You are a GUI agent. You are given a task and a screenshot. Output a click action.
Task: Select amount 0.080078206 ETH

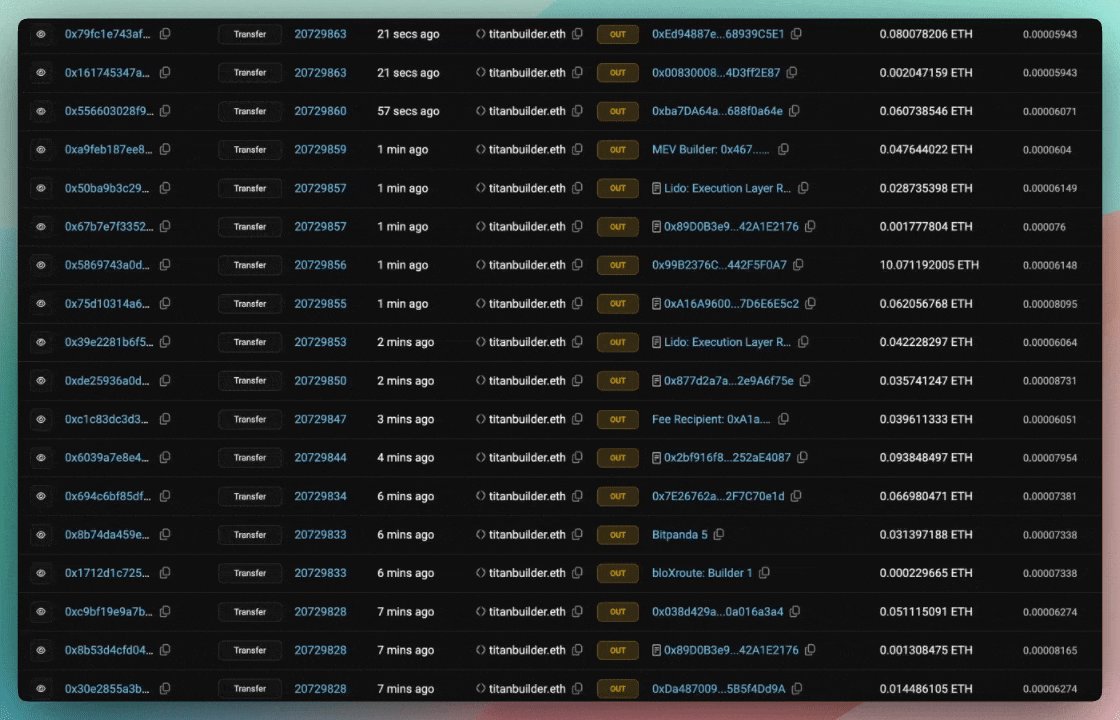(926, 34)
